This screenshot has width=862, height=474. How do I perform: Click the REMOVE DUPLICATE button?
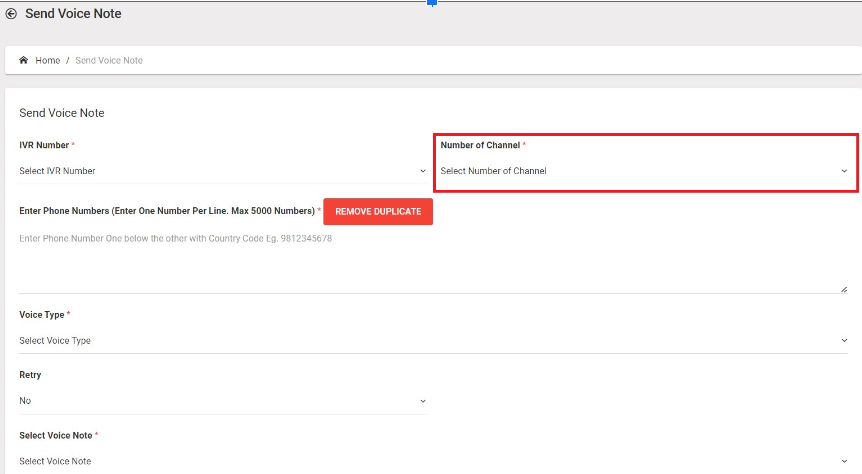point(378,212)
